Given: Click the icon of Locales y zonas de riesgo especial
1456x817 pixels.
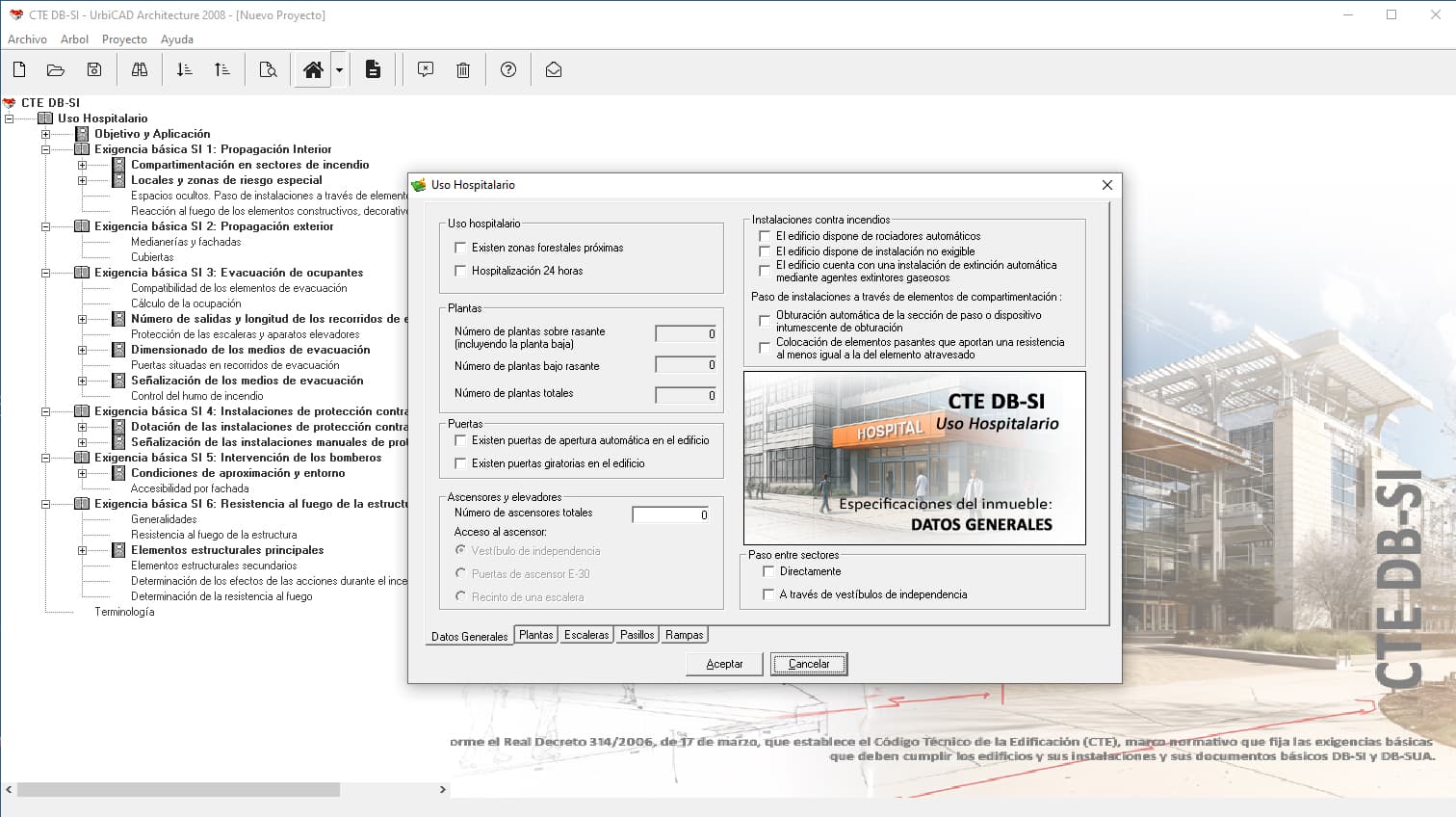Looking at the screenshot, I should (118, 180).
